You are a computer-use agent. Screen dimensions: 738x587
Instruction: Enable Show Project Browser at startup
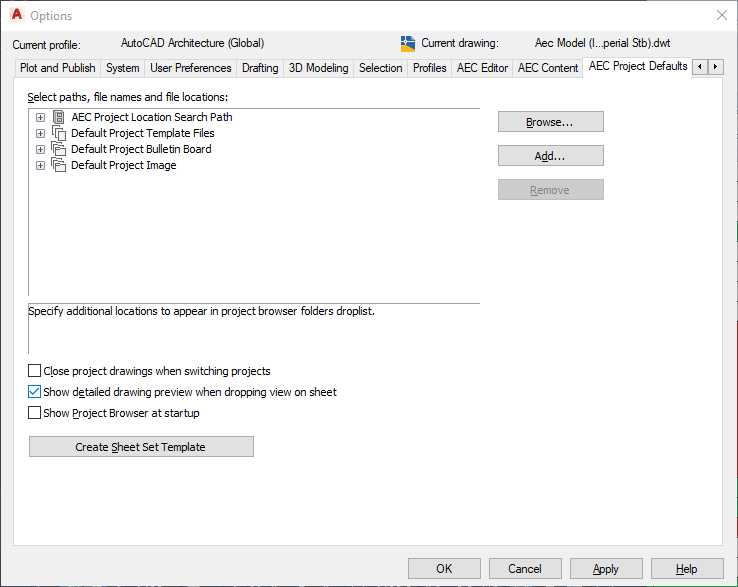34,413
